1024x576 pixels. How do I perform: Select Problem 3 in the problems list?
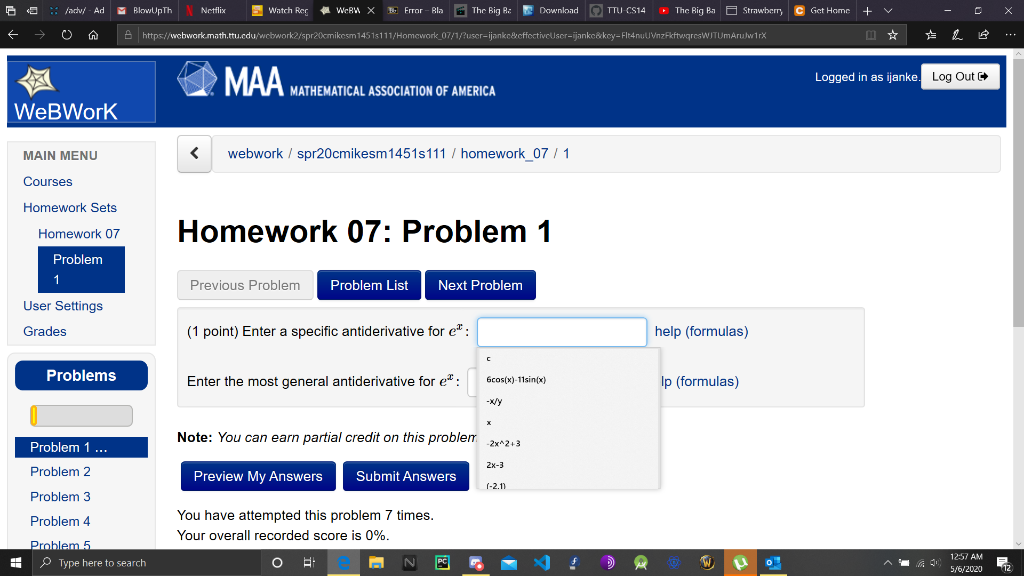point(60,496)
